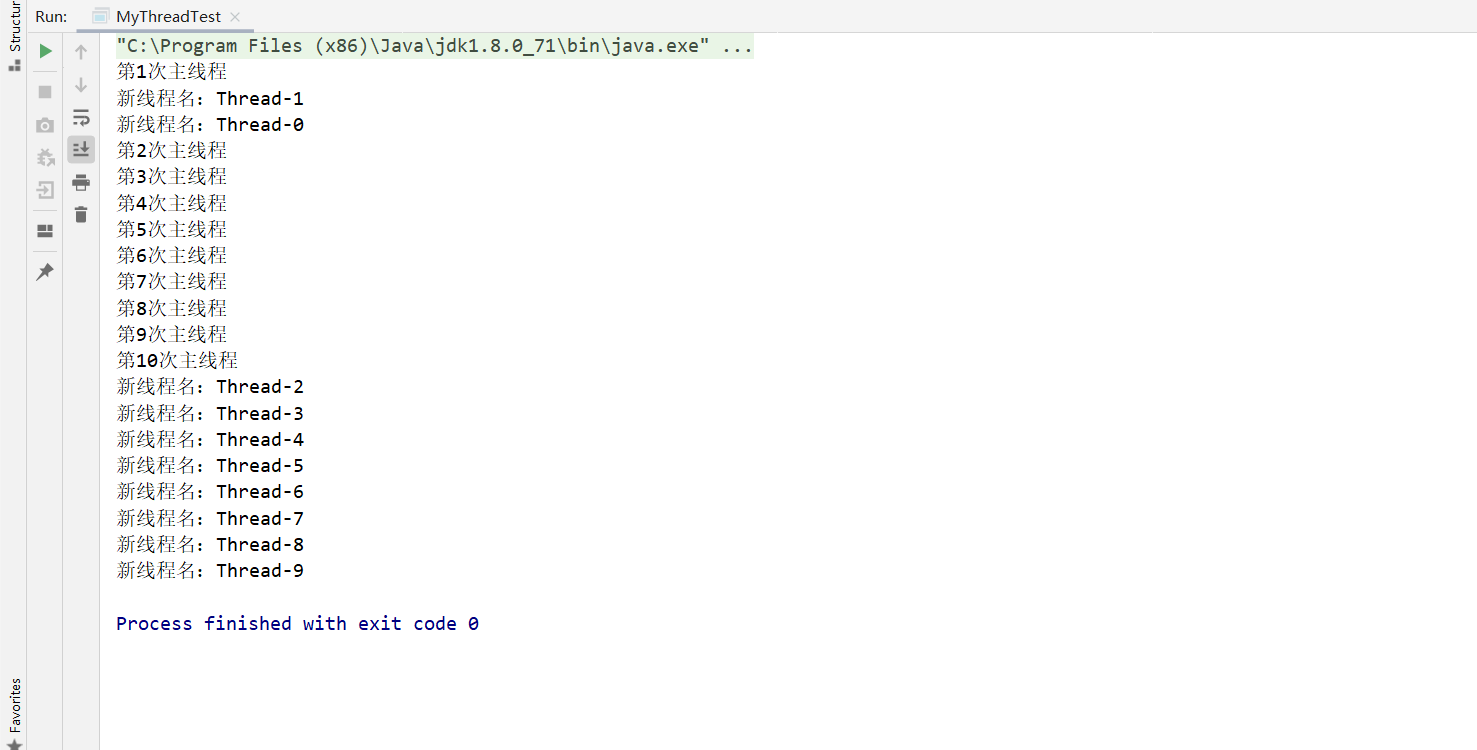The height and width of the screenshot is (750, 1477).
Task: Click the line "第3次主线程"
Action: click(x=172, y=177)
